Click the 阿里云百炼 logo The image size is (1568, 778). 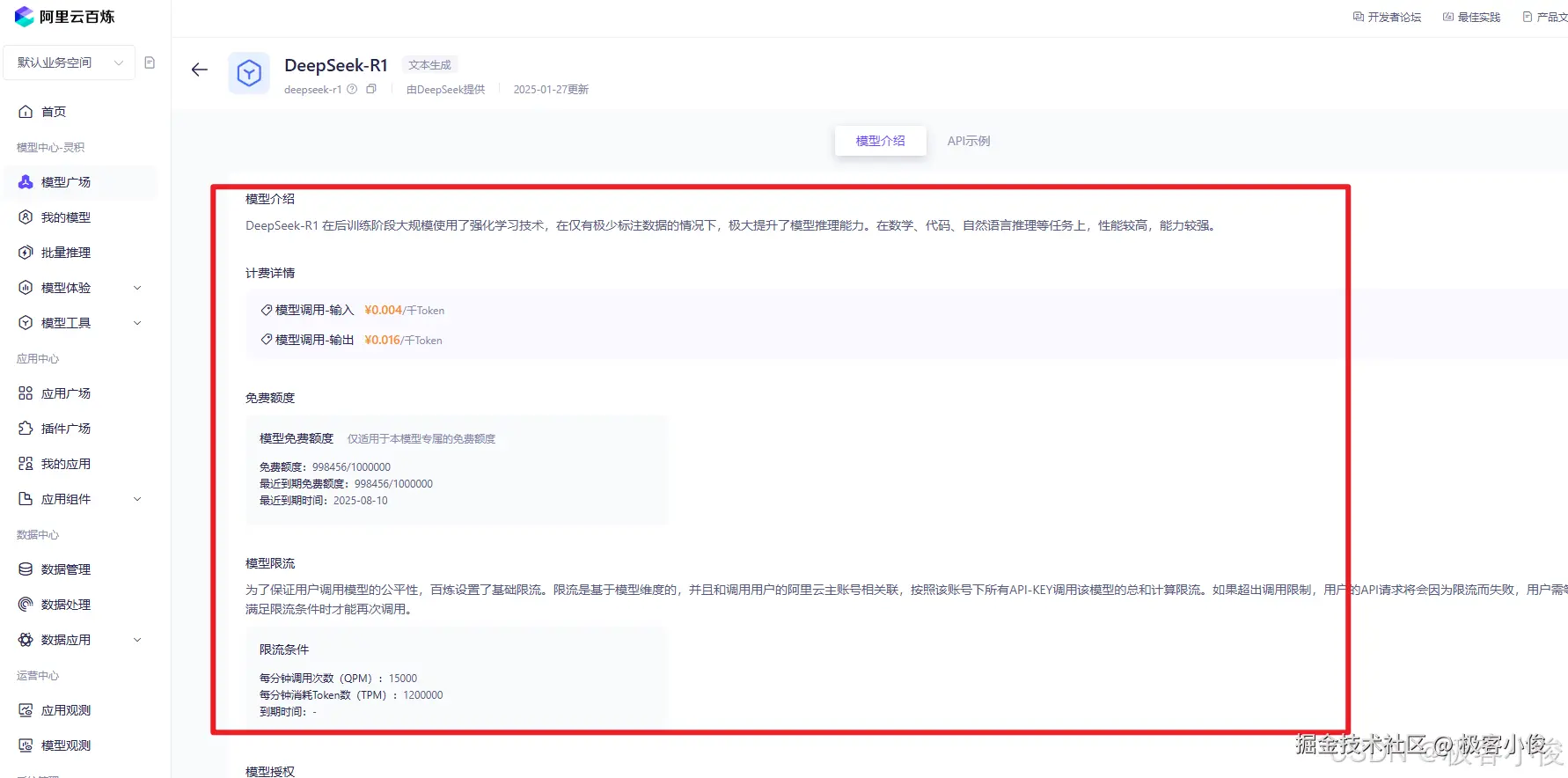64,17
